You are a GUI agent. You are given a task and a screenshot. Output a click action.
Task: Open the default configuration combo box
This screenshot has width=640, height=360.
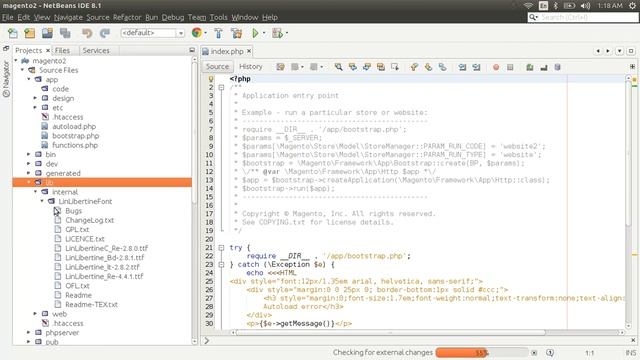pyautogui.click(x=153, y=33)
